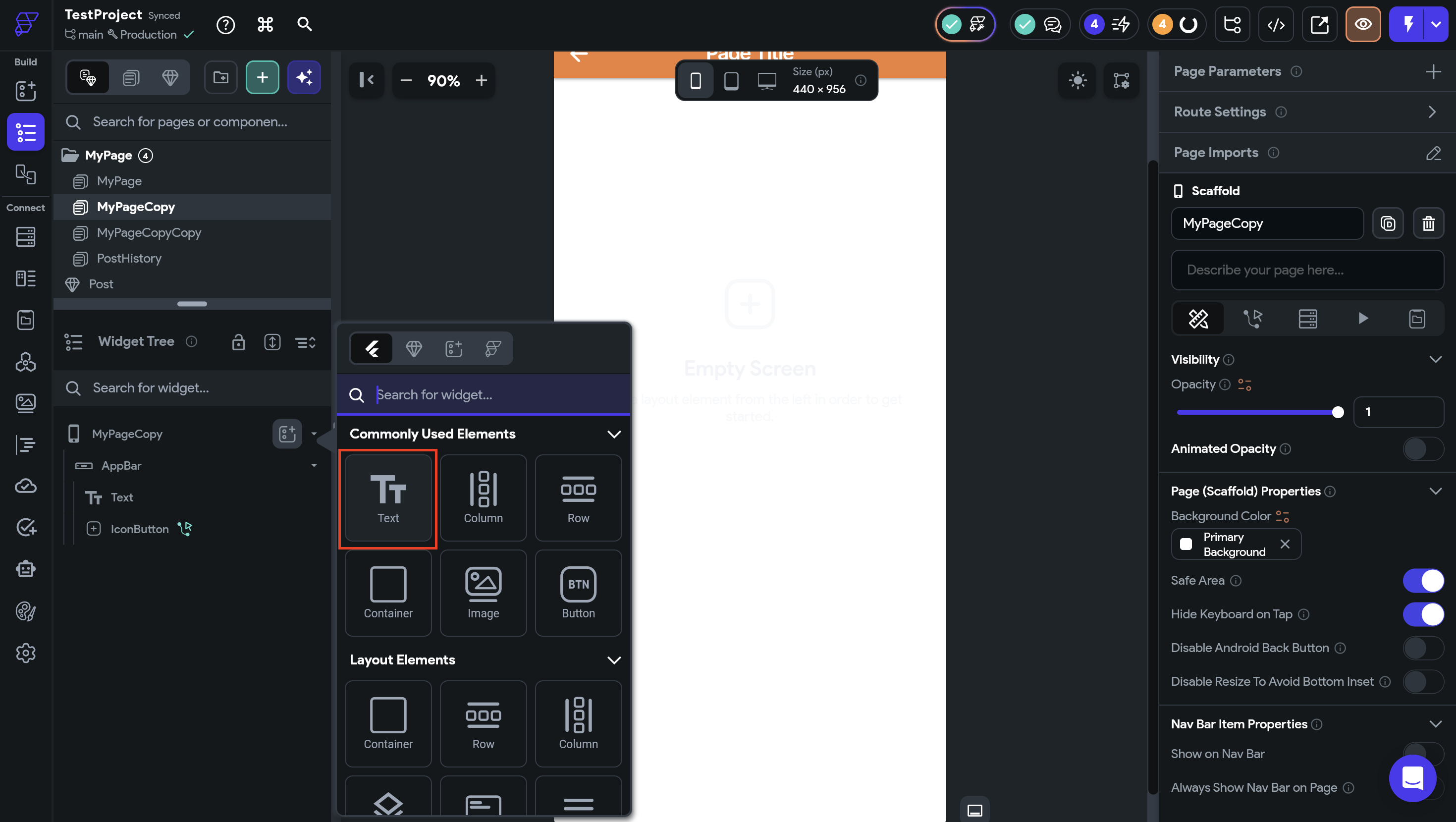Open the MyPageCopyCopy page

pyautogui.click(x=149, y=232)
